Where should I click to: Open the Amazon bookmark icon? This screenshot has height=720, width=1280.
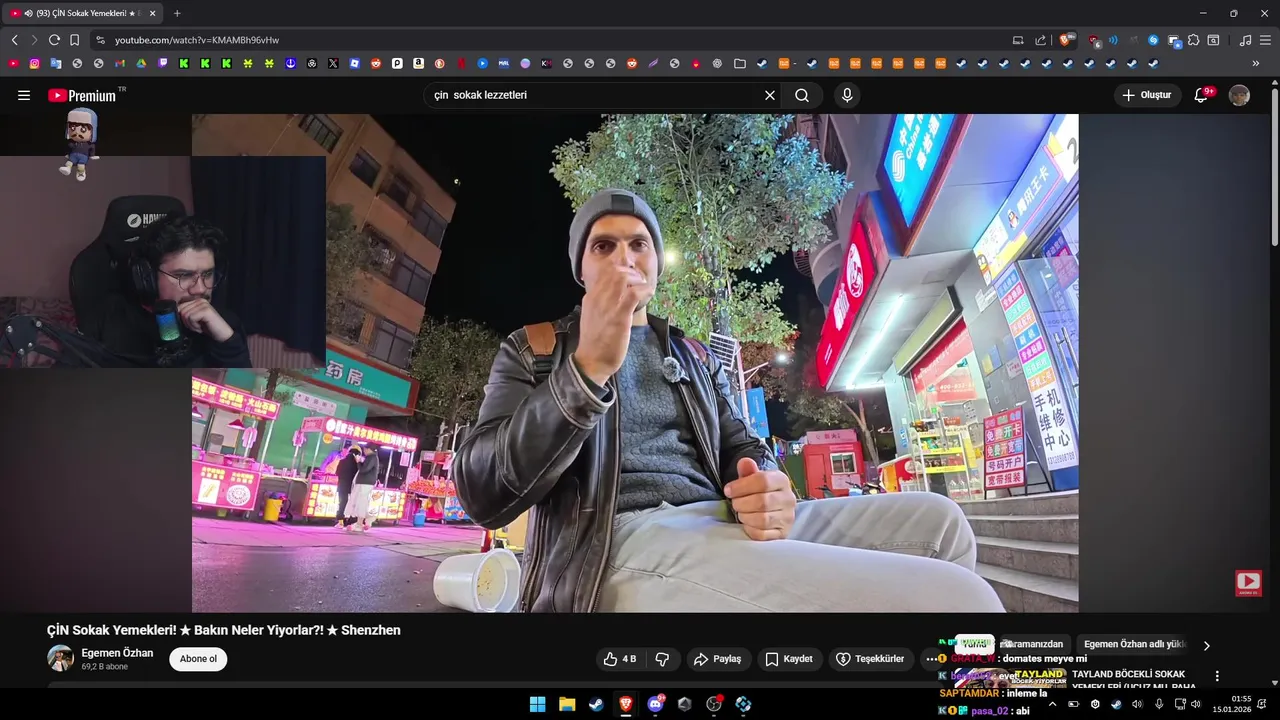coord(418,63)
